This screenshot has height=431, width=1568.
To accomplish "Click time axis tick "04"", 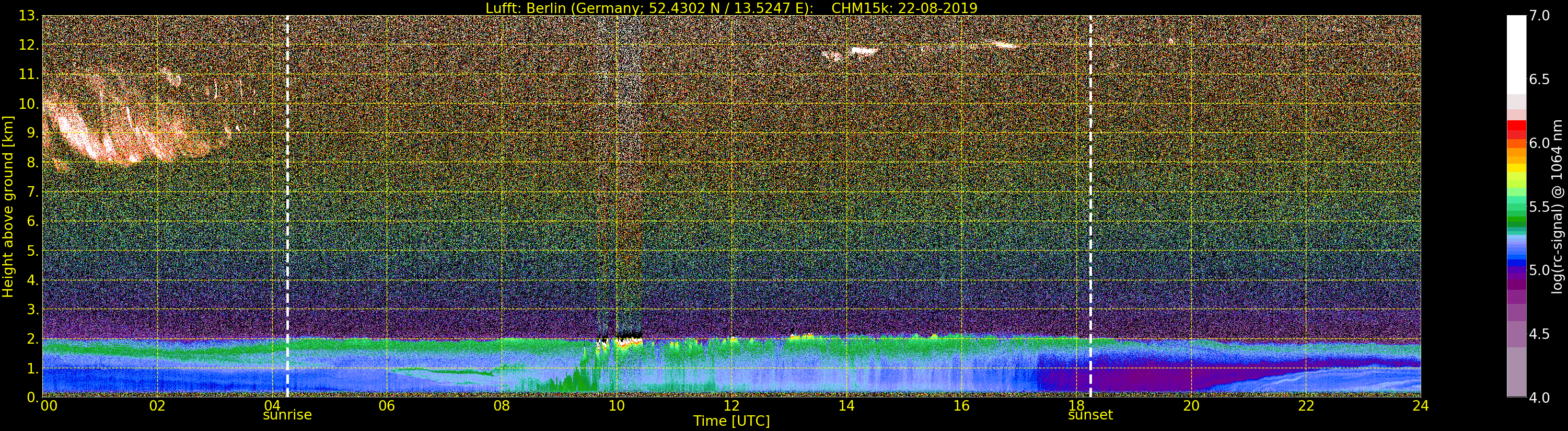I will pyautogui.click(x=272, y=406).
